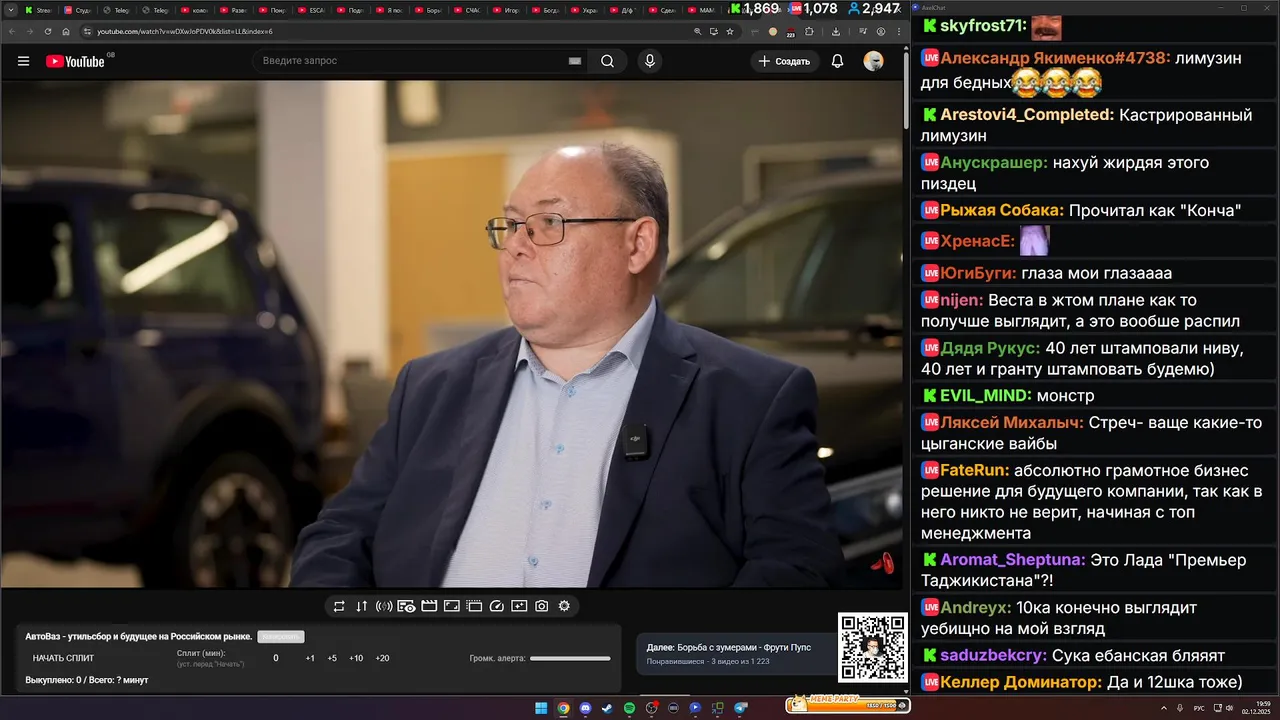Image resolution: width=1280 pixels, height=720 pixels.
Task: Set split minutes to 0
Action: [x=276, y=658]
